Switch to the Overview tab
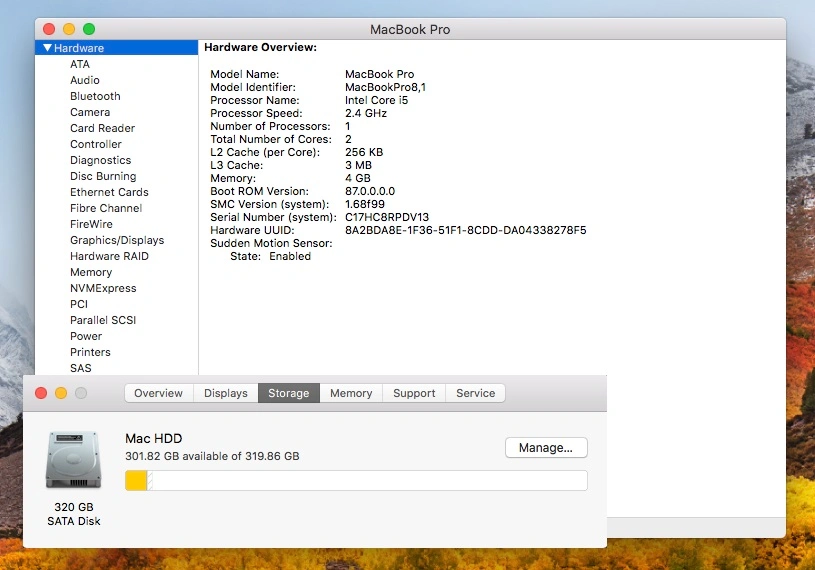This screenshot has width=815, height=570. point(159,393)
